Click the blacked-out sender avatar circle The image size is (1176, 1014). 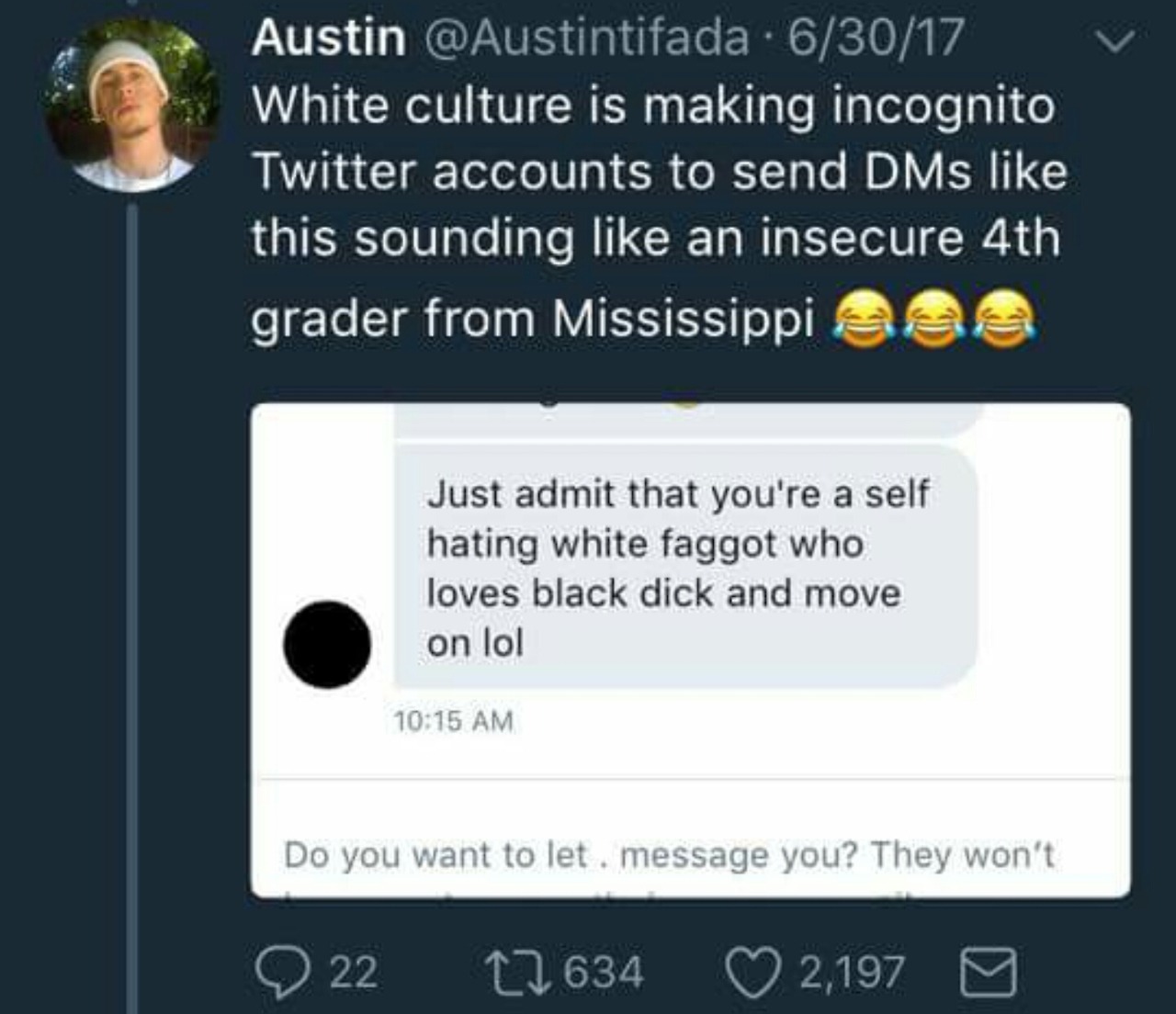[x=326, y=645]
